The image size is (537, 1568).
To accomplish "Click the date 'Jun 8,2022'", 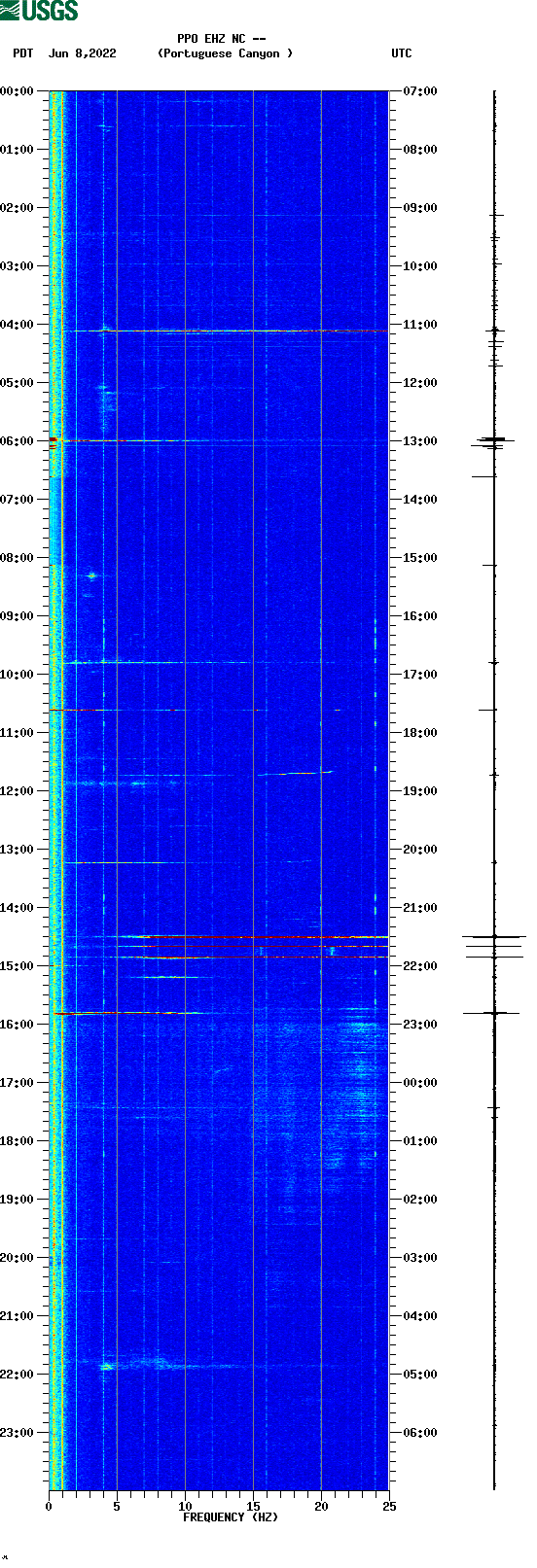I will (82, 53).
